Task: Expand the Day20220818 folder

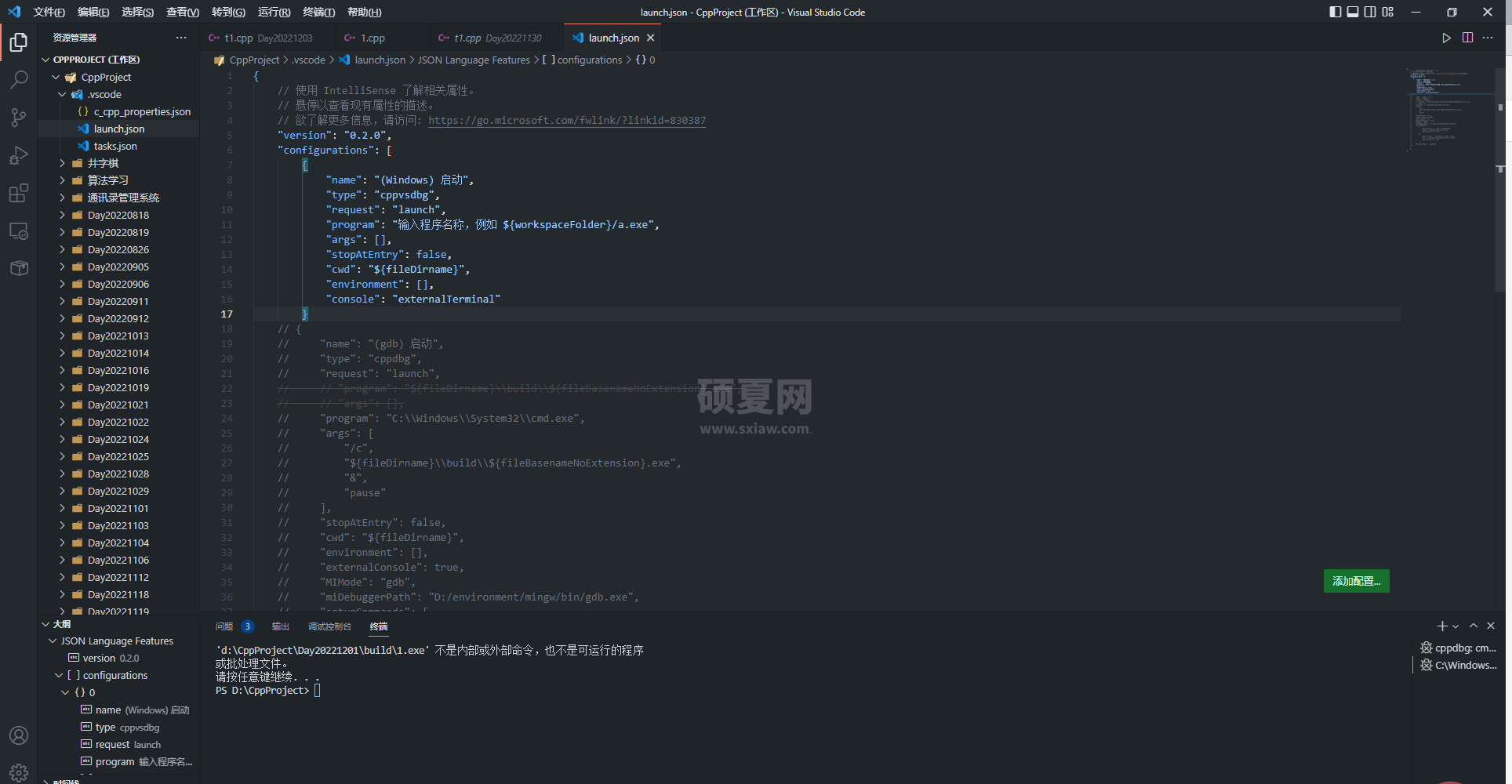Action: (62, 215)
